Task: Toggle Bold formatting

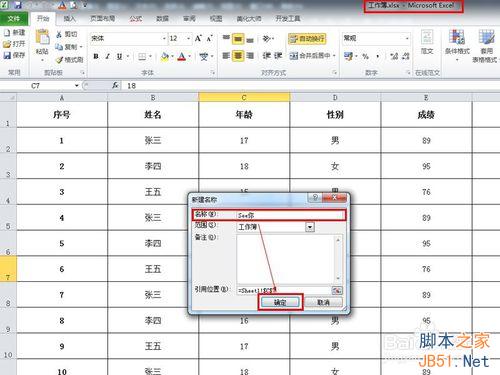Action: (x=96, y=56)
